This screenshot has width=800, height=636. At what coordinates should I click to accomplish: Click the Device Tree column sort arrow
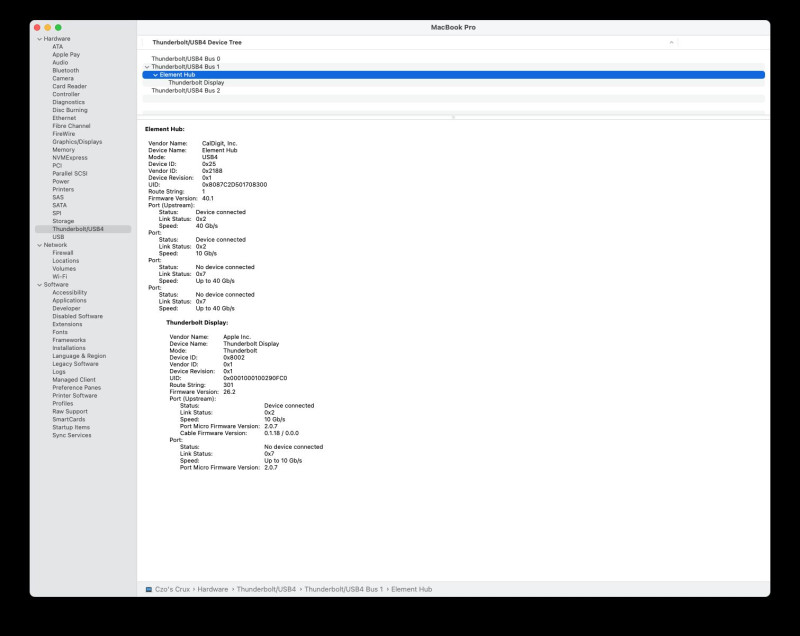pos(671,42)
